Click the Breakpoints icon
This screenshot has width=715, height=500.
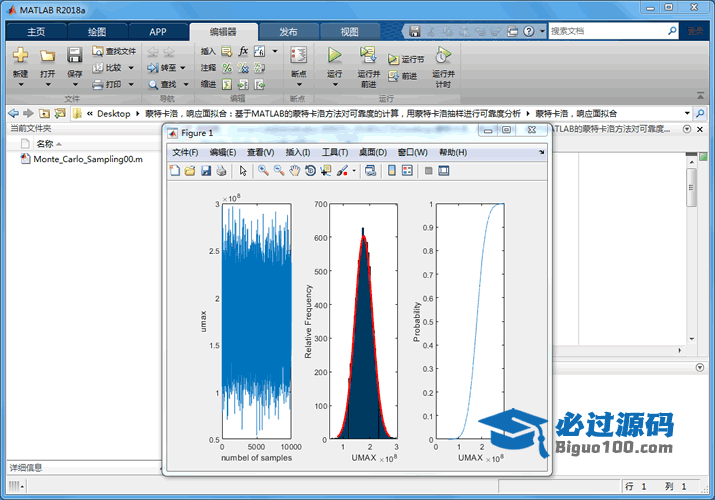click(299, 55)
